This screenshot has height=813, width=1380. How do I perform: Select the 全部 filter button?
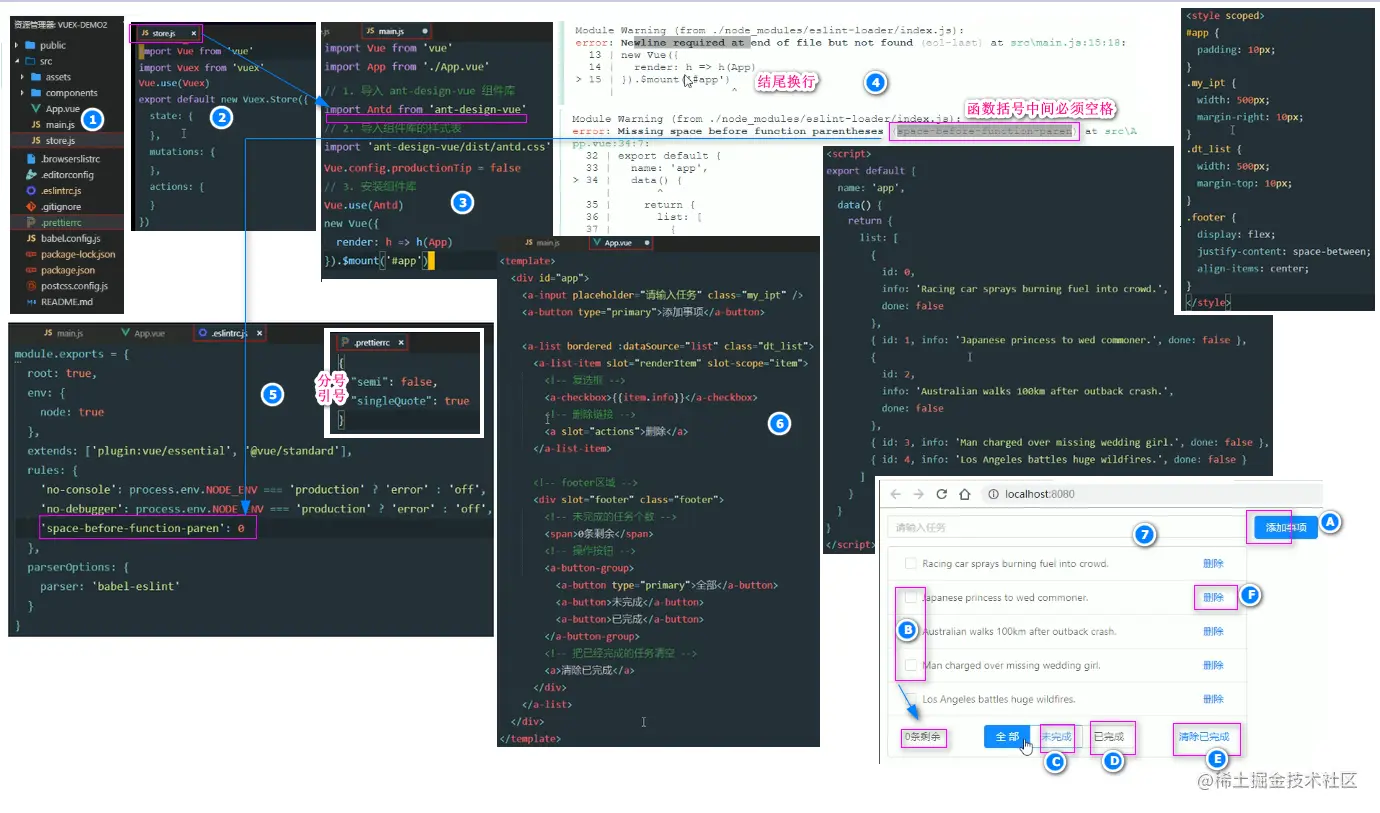click(1008, 737)
